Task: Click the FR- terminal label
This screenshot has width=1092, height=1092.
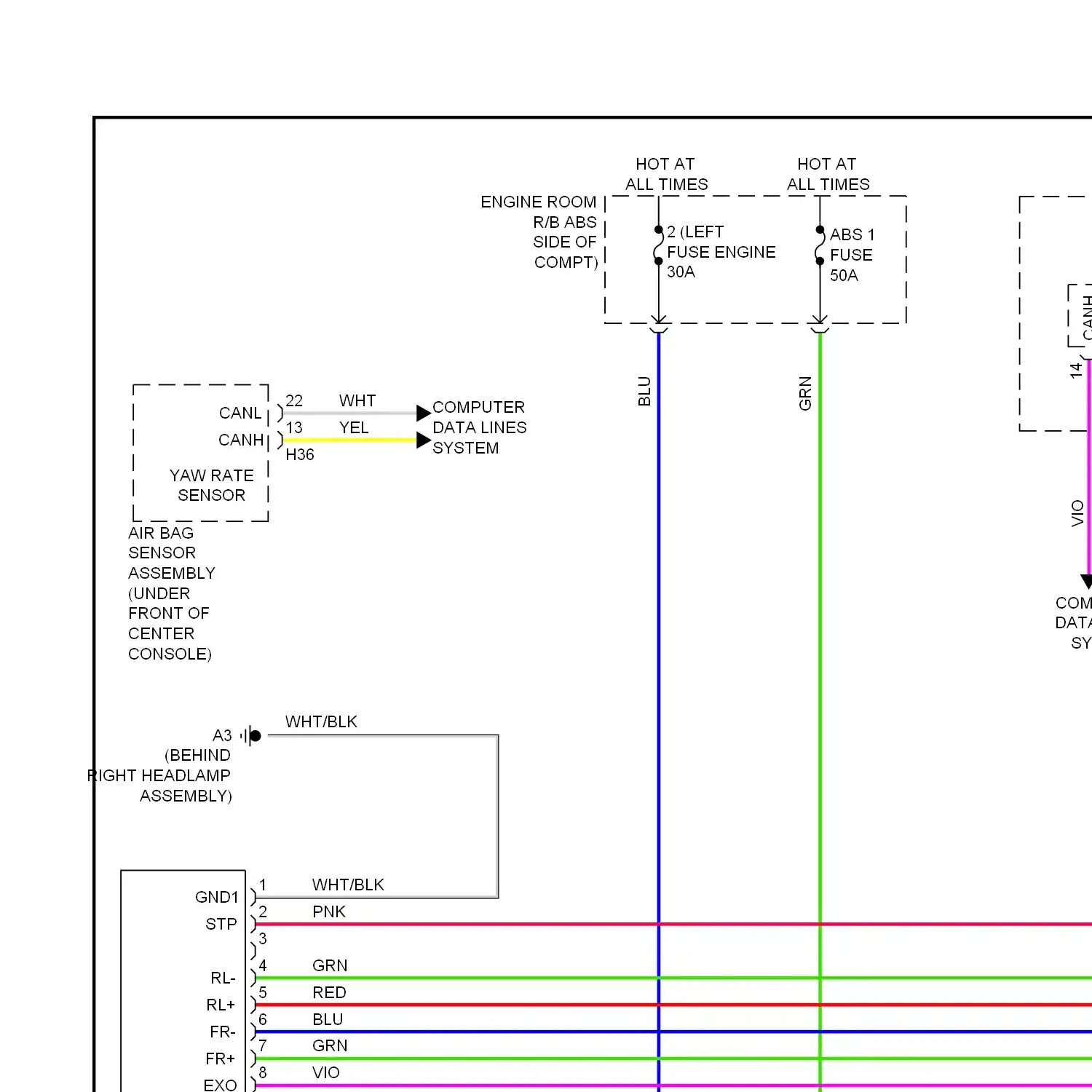Action: click(x=223, y=1032)
